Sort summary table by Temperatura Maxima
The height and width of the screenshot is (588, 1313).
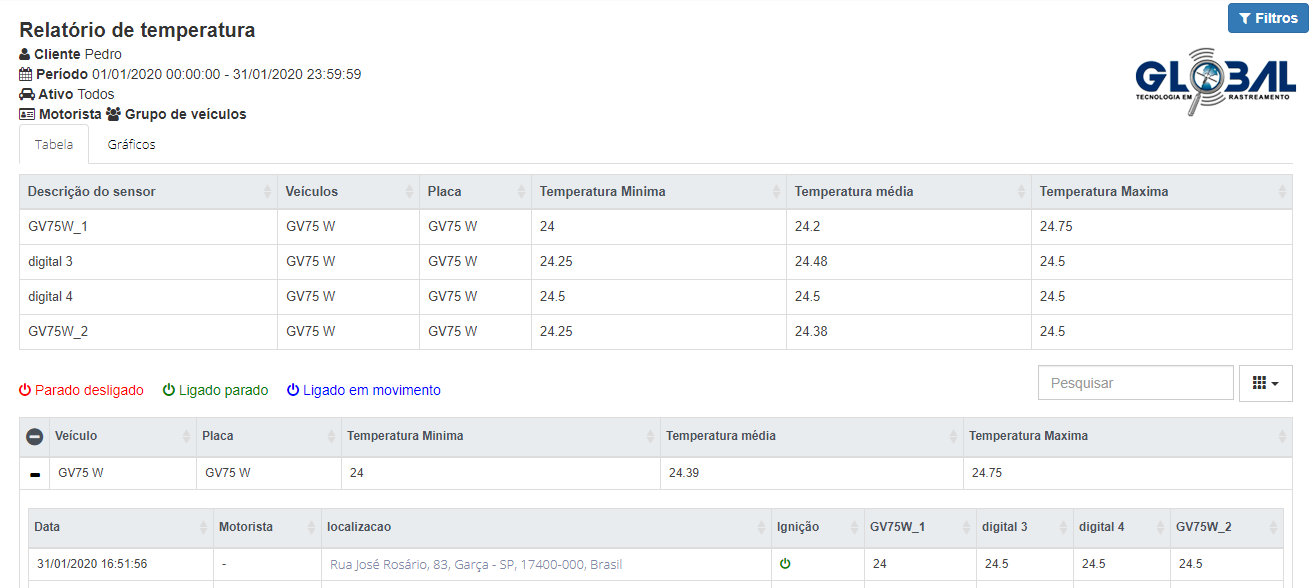pyautogui.click(x=1282, y=192)
